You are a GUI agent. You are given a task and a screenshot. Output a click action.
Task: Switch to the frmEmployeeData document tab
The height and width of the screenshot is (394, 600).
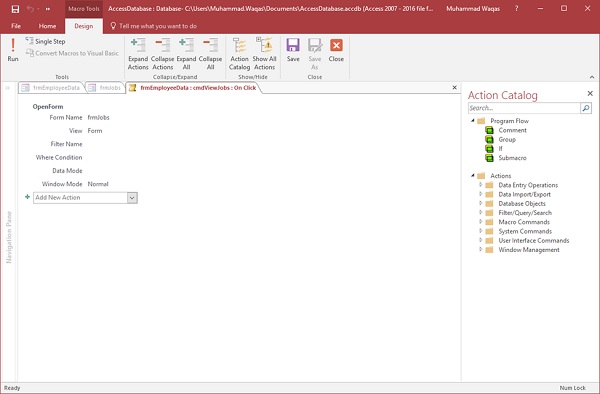pos(51,88)
